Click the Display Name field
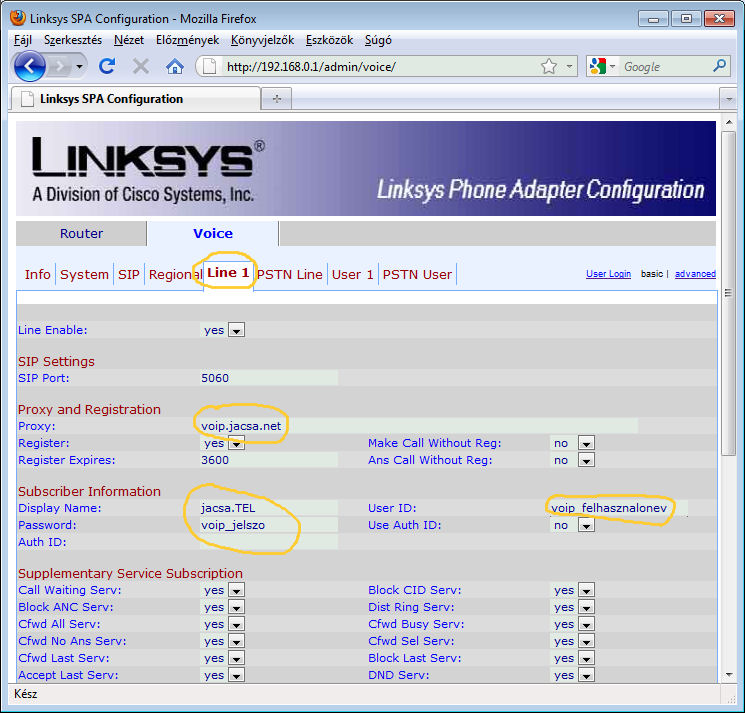745x713 pixels. [269, 508]
